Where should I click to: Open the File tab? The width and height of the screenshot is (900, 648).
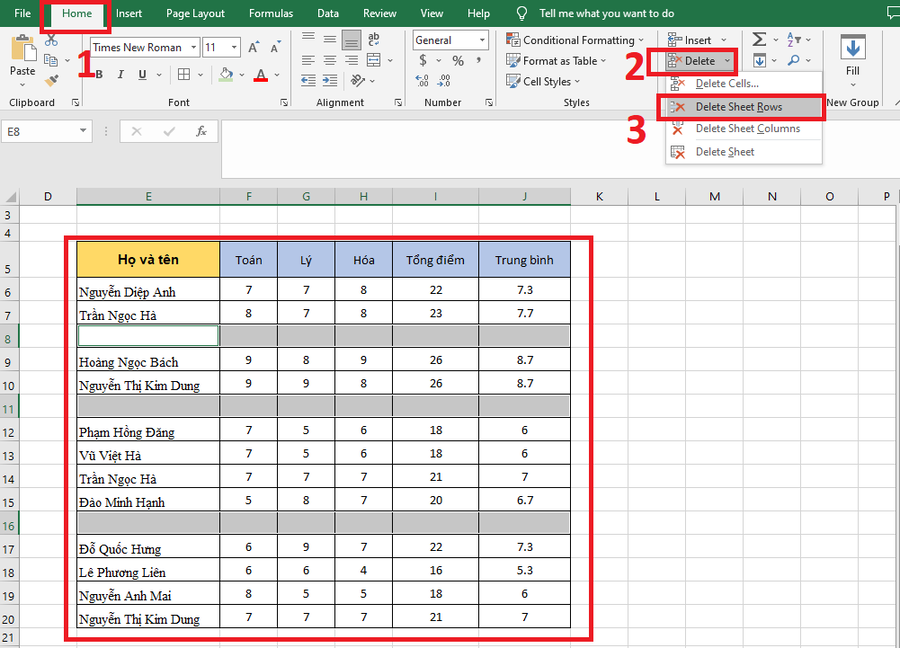tap(22, 13)
